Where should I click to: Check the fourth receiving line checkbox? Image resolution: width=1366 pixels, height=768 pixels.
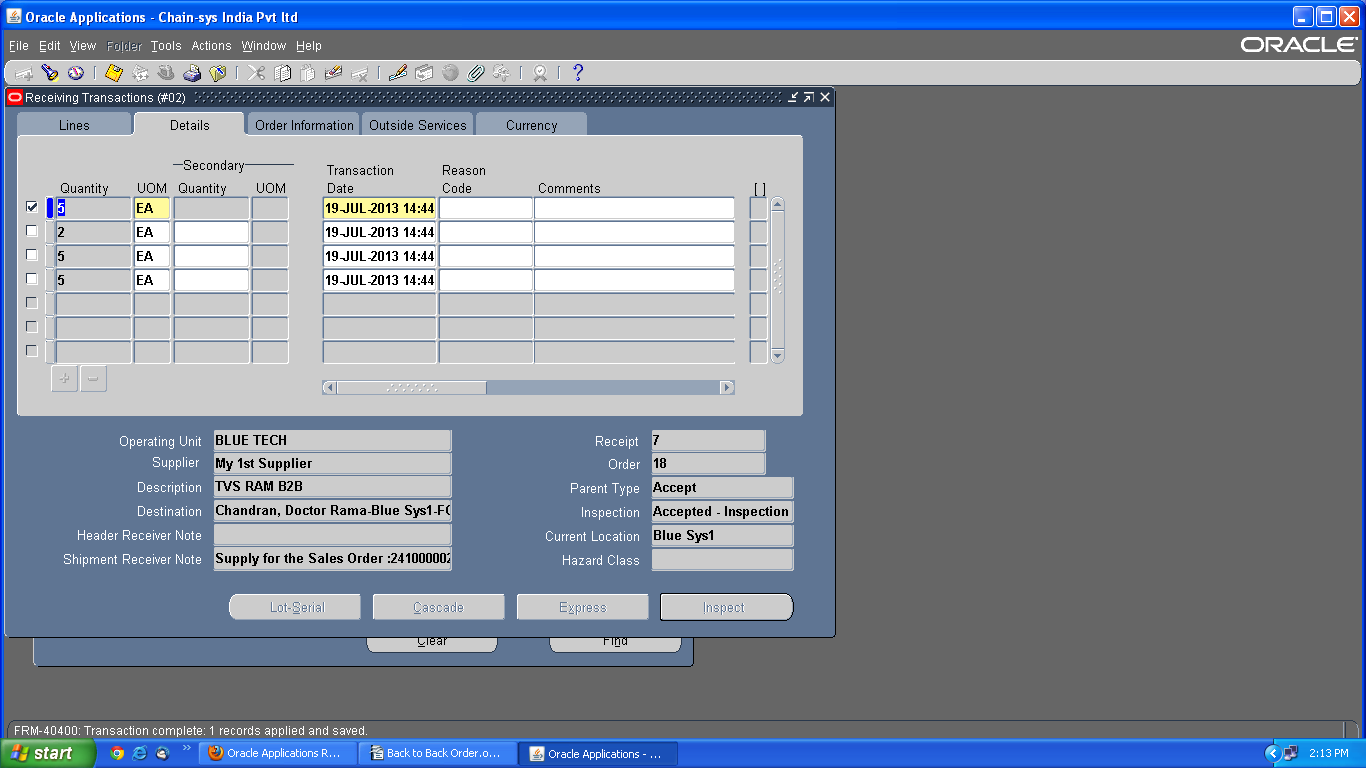(x=32, y=279)
